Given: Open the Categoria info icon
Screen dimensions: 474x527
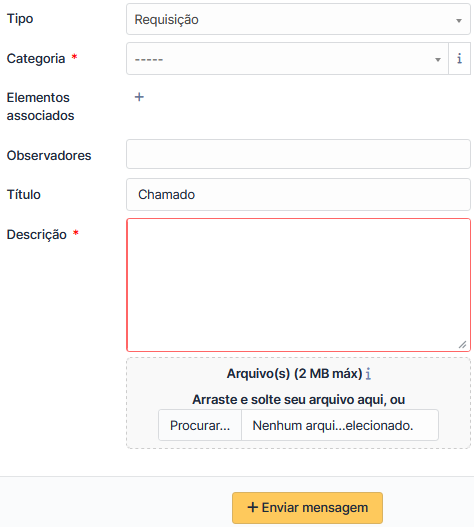Looking at the screenshot, I should tap(459, 58).
